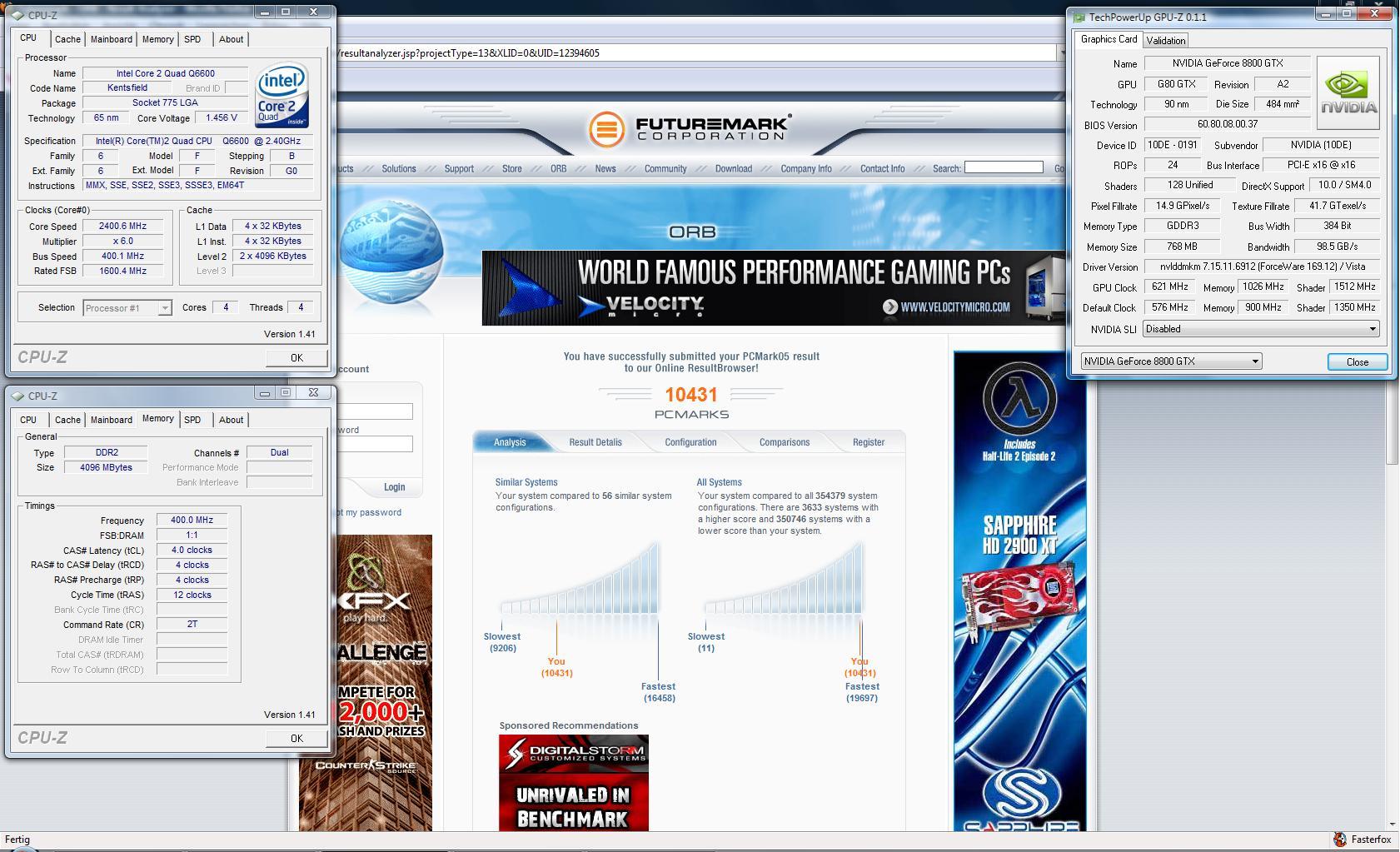
Task: Click the Intel Core 2 Quad logo
Action: click(283, 95)
